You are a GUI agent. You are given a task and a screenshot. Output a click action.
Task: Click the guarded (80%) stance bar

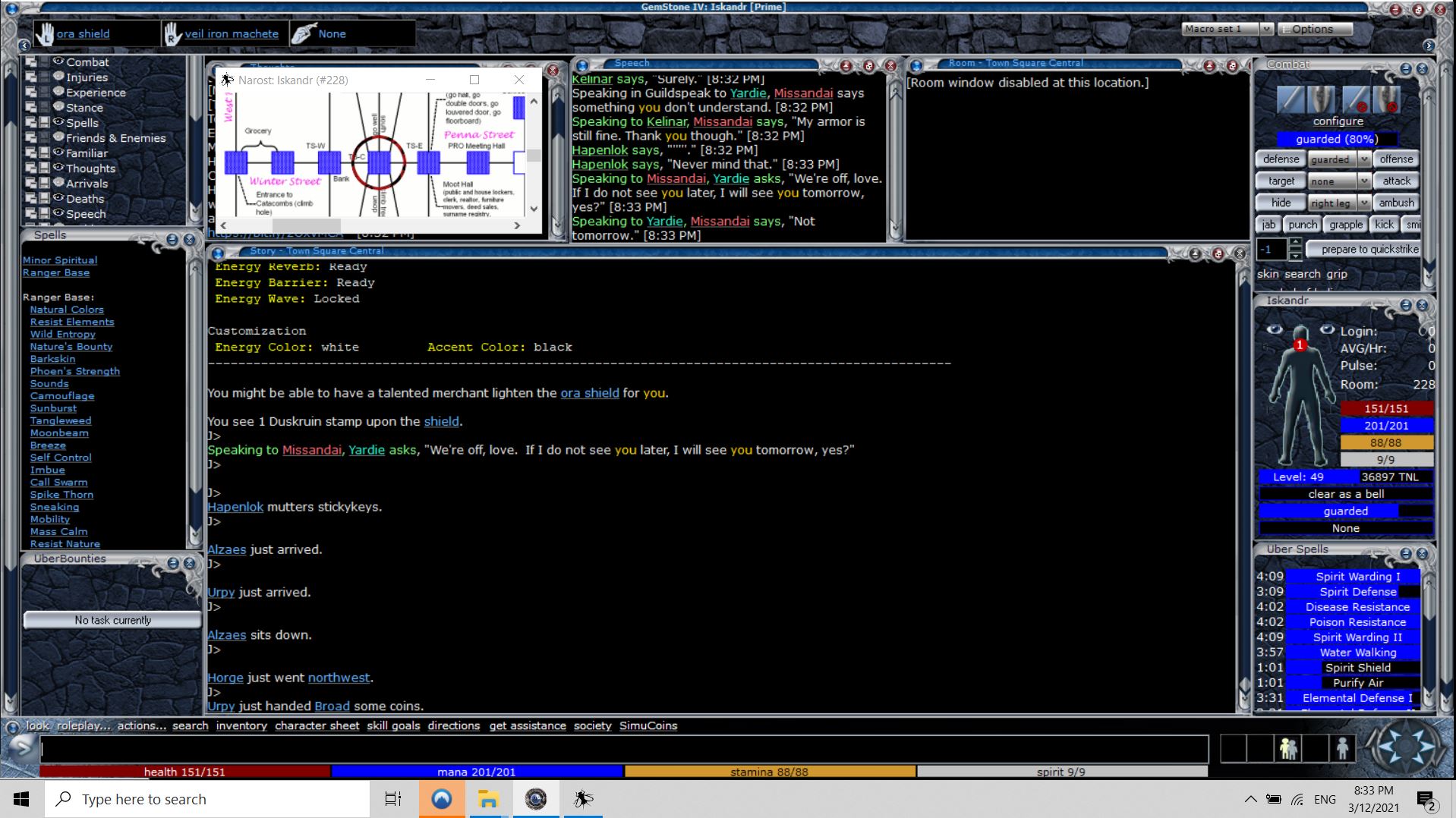pyautogui.click(x=1337, y=139)
